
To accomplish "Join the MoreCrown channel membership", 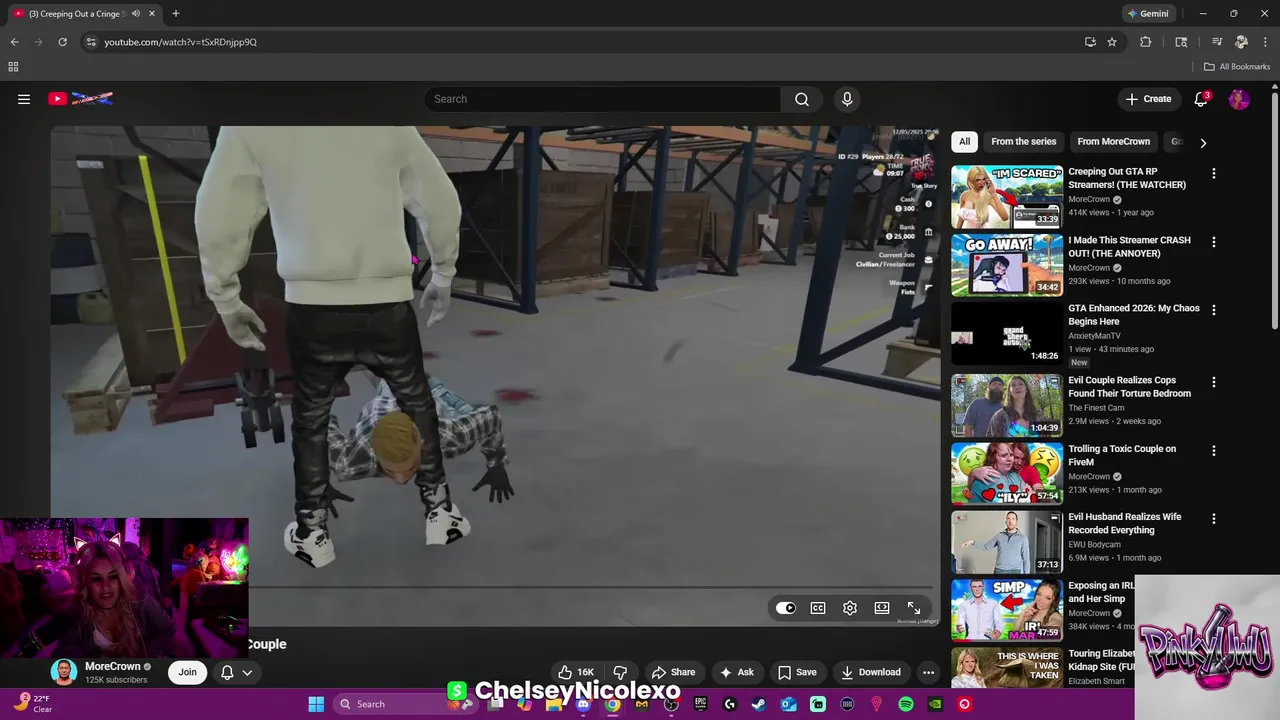I will point(187,672).
